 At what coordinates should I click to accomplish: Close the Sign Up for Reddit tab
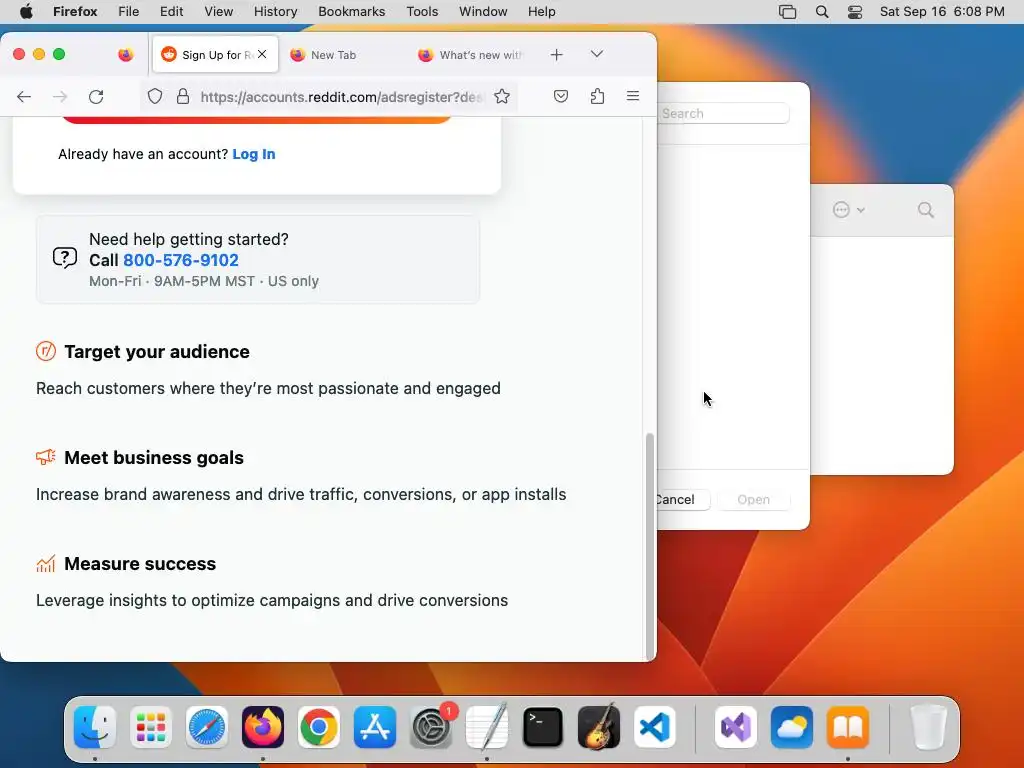(262, 54)
